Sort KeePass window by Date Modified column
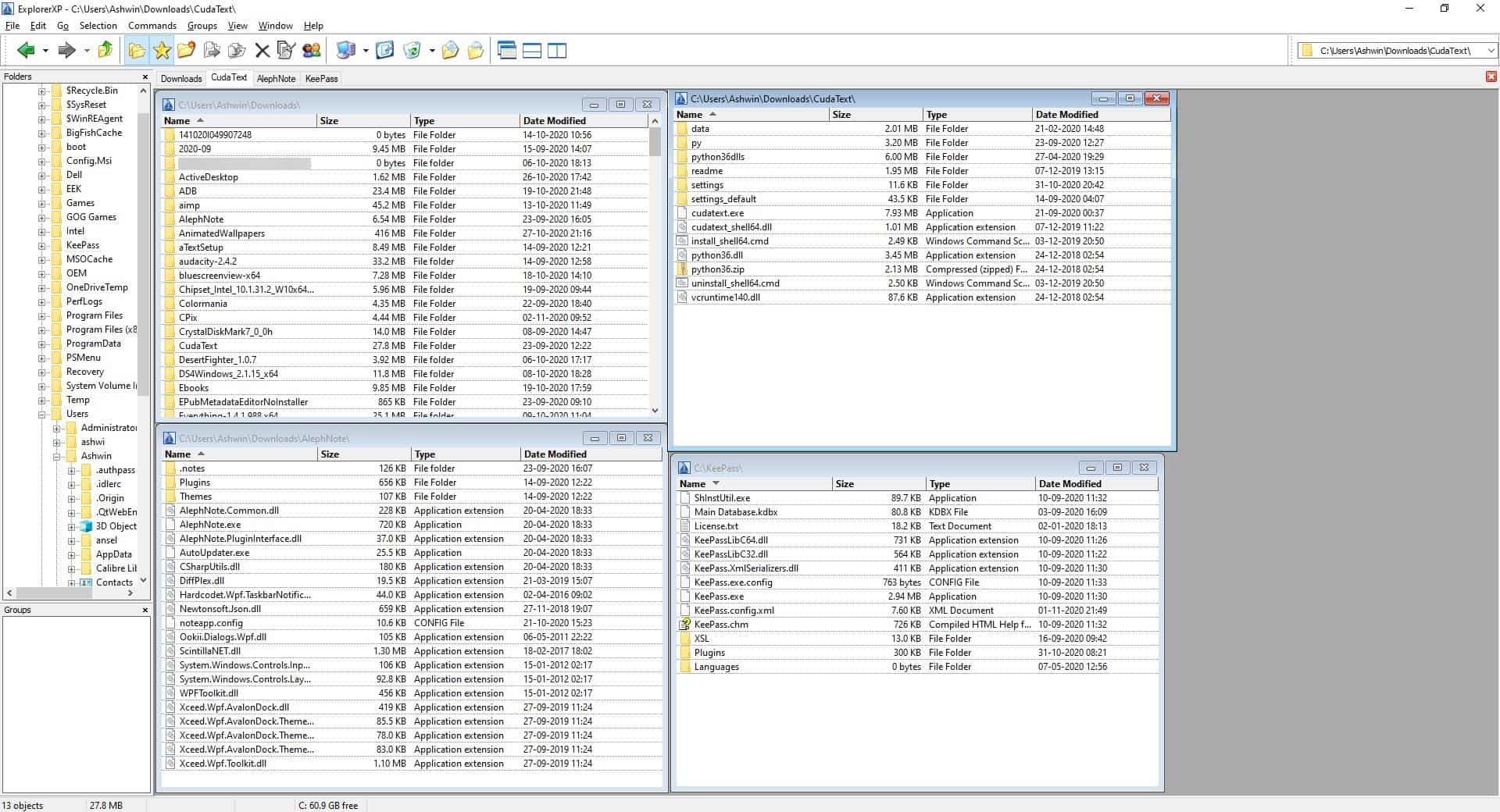 [1096, 484]
